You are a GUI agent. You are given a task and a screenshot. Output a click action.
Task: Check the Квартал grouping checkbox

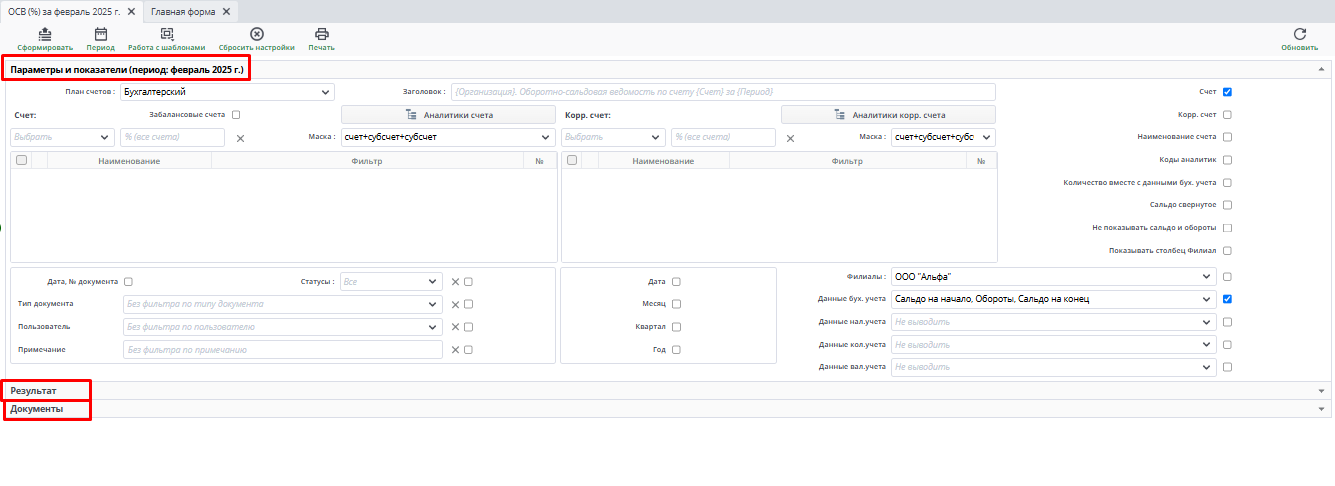pos(676,327)
